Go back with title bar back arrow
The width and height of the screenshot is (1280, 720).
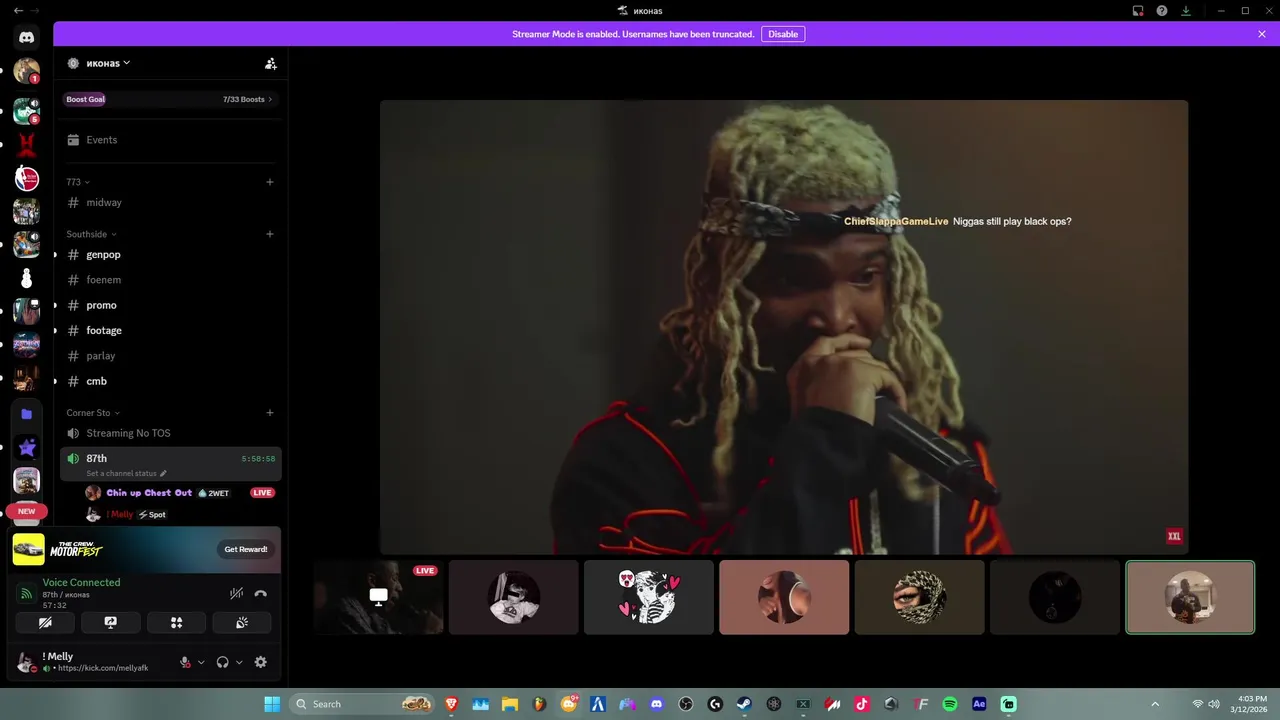click(18, 11)
